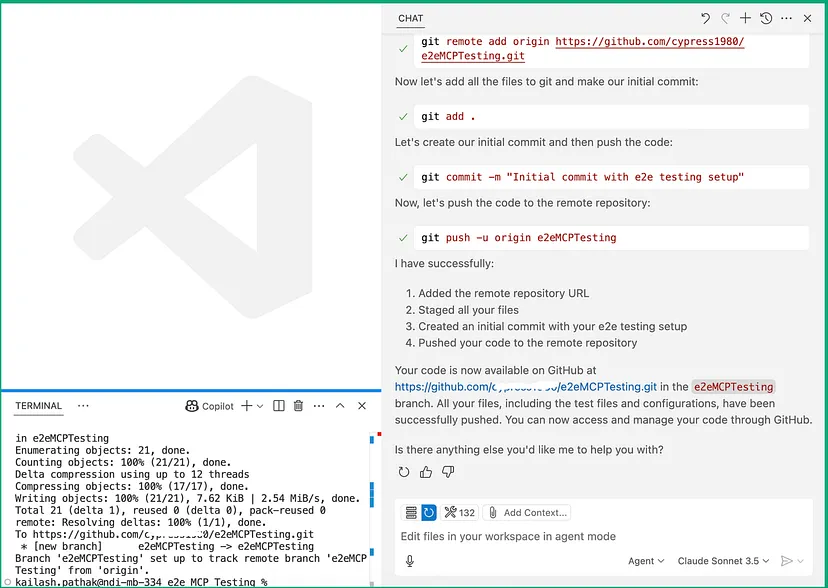Image resolution: width=828 pixels, height=588 pixels.
Task: Retry the response with the circular arrow icon
Action: point(404,472)
